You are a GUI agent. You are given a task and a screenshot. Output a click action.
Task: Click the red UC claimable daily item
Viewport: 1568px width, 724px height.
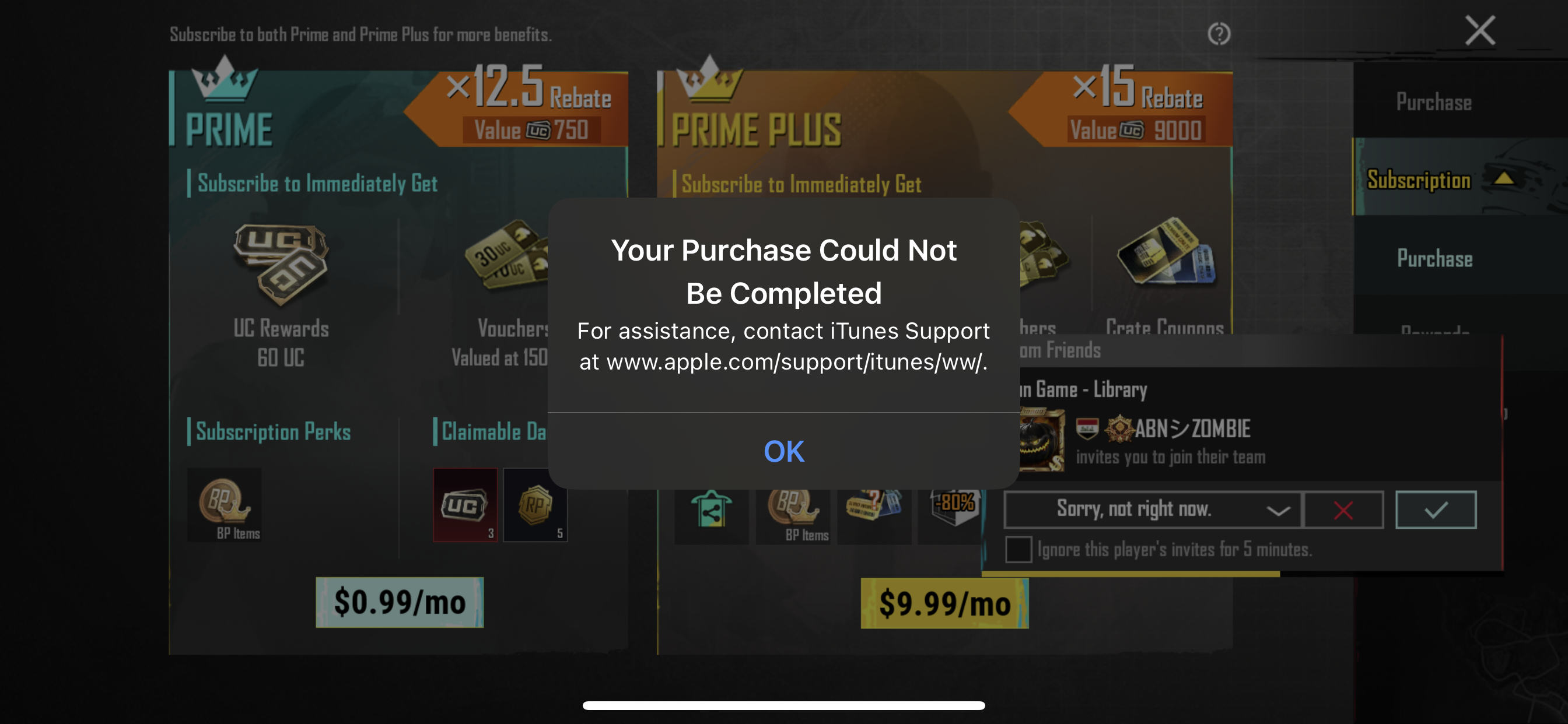tap(465, 504)
